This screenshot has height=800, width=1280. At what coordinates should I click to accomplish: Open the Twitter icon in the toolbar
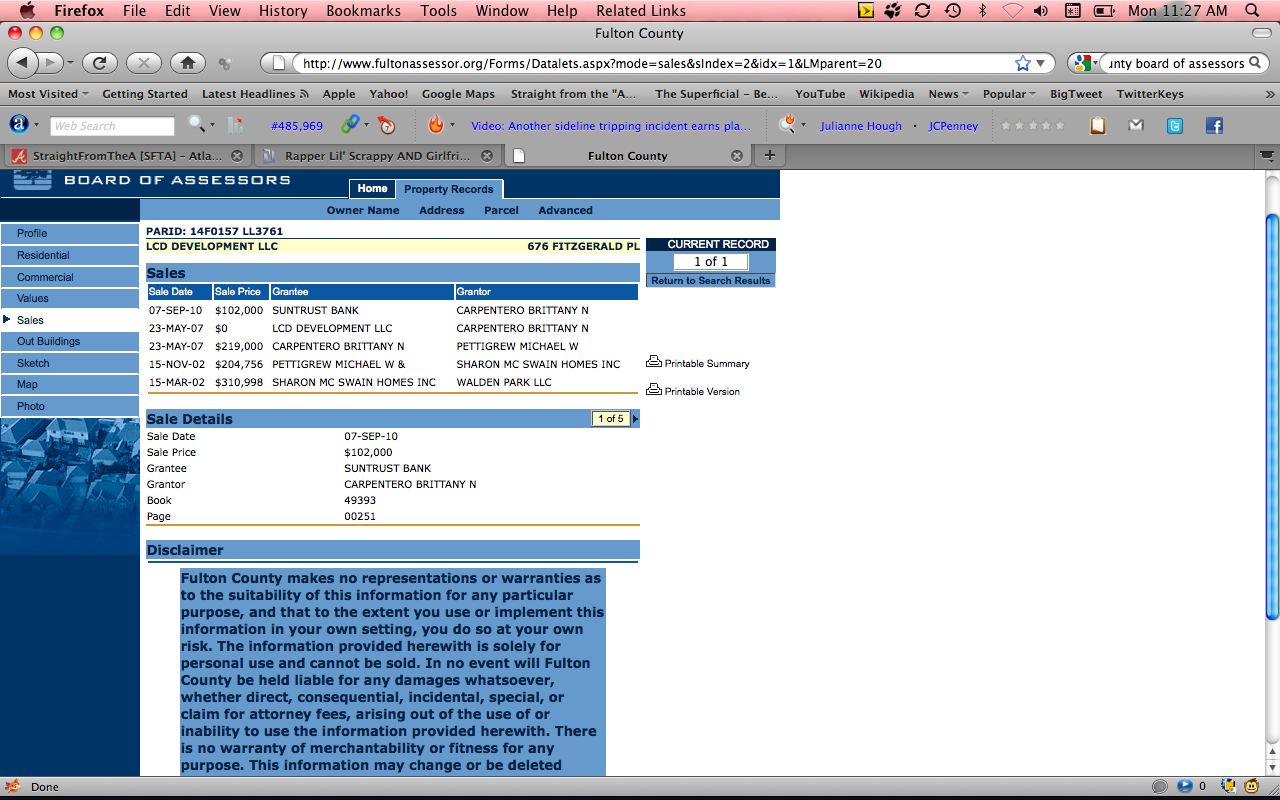pyautogui.click(x=1175, y=126)
